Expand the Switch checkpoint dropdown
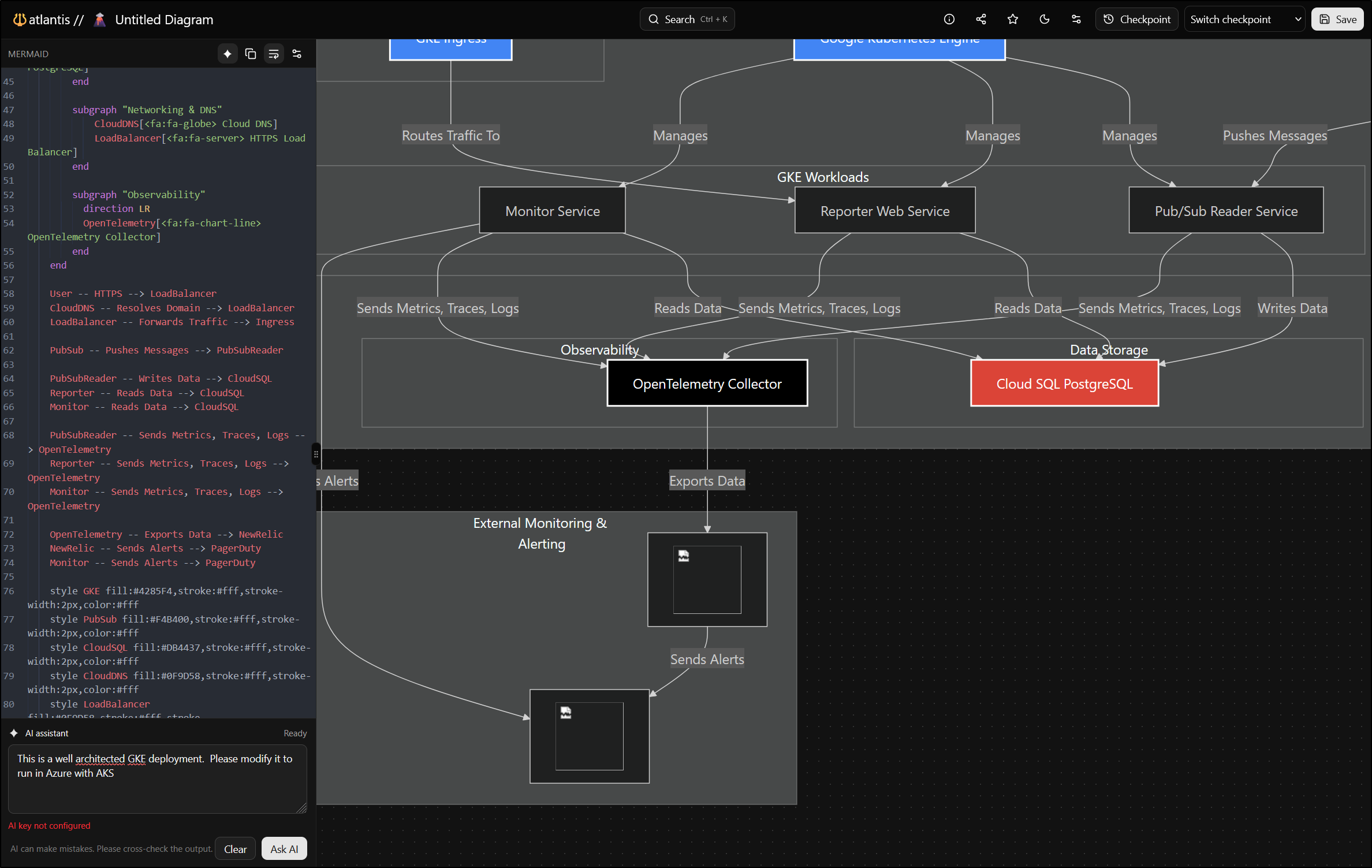This screenshot has height=868, width=1372. [1244, 19]
